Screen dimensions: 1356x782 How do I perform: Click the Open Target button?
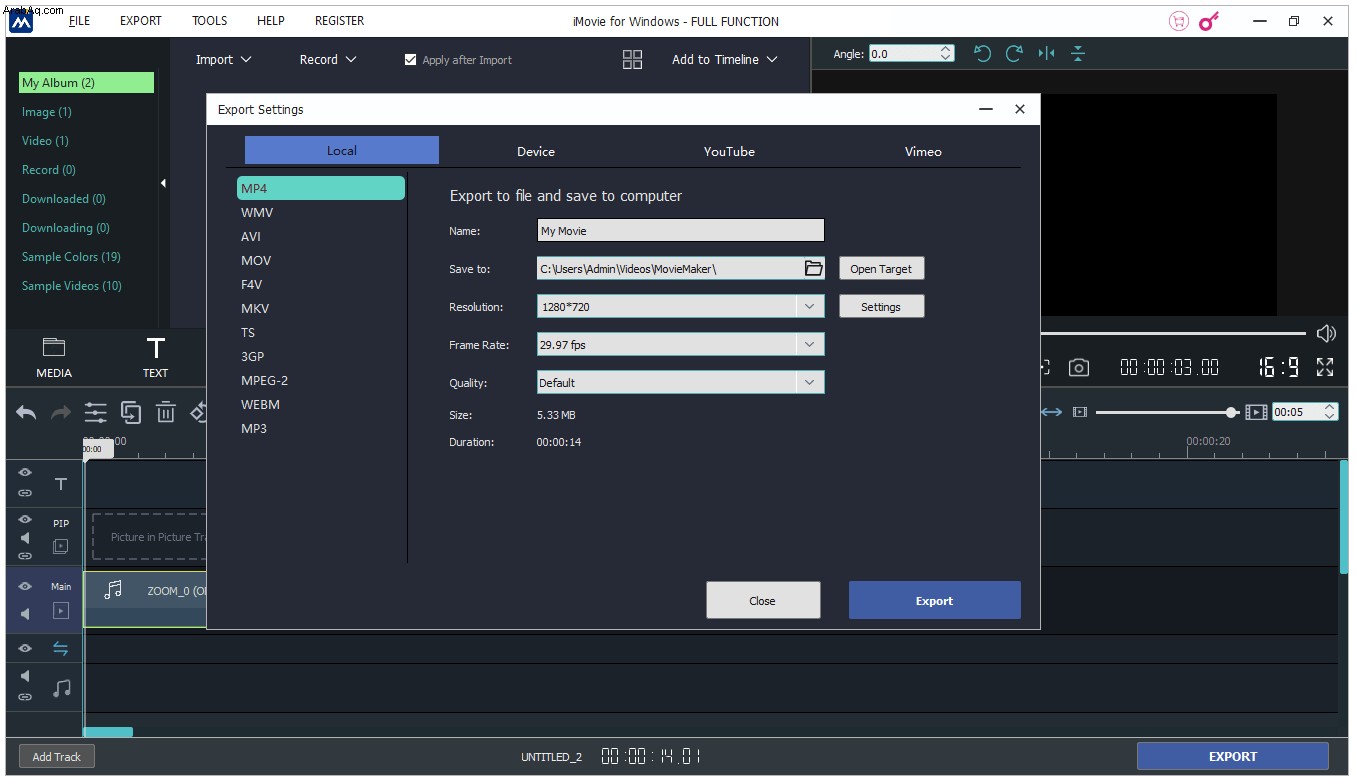click(x=881, y=269)
